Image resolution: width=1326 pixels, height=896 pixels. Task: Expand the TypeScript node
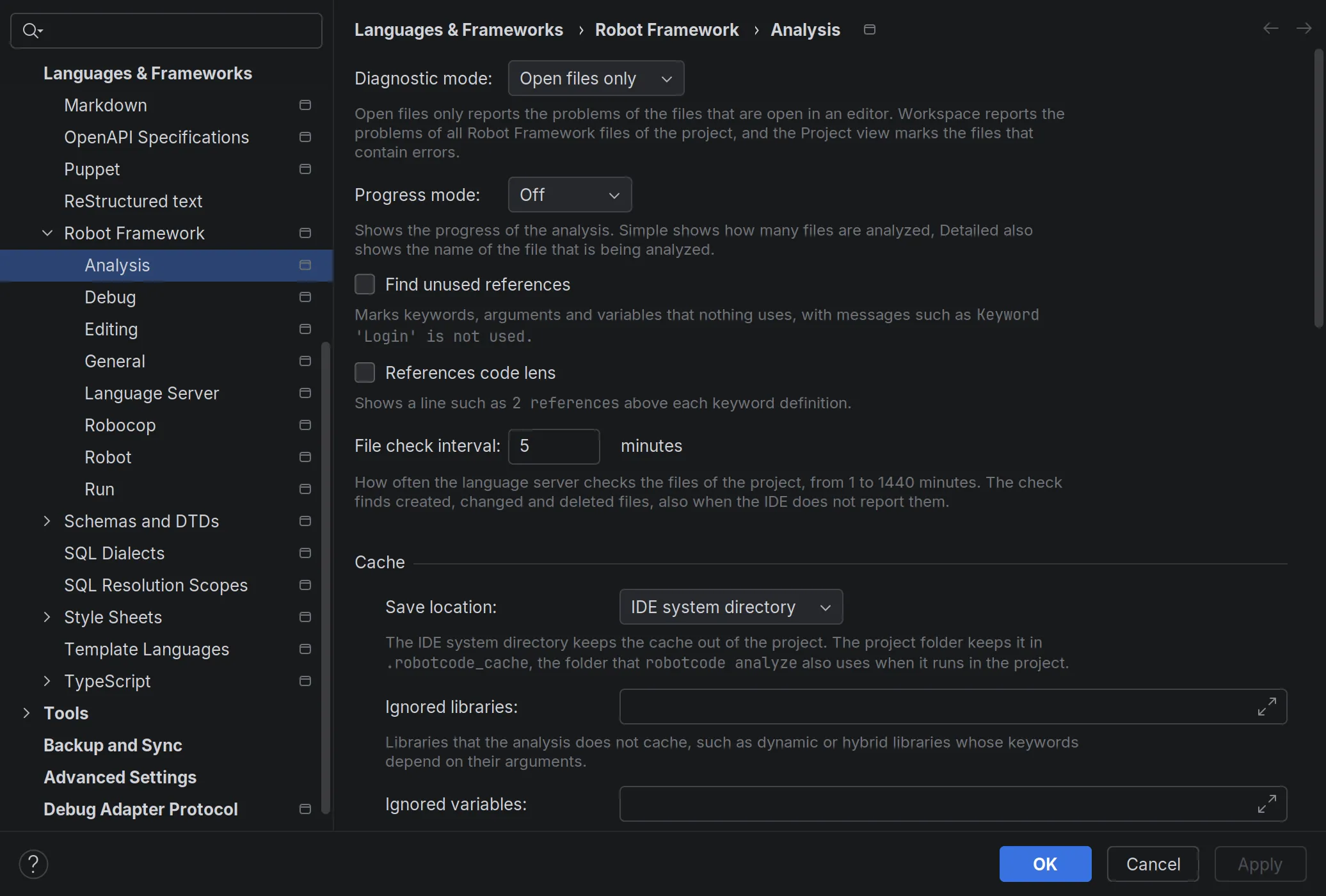[47, 681]
